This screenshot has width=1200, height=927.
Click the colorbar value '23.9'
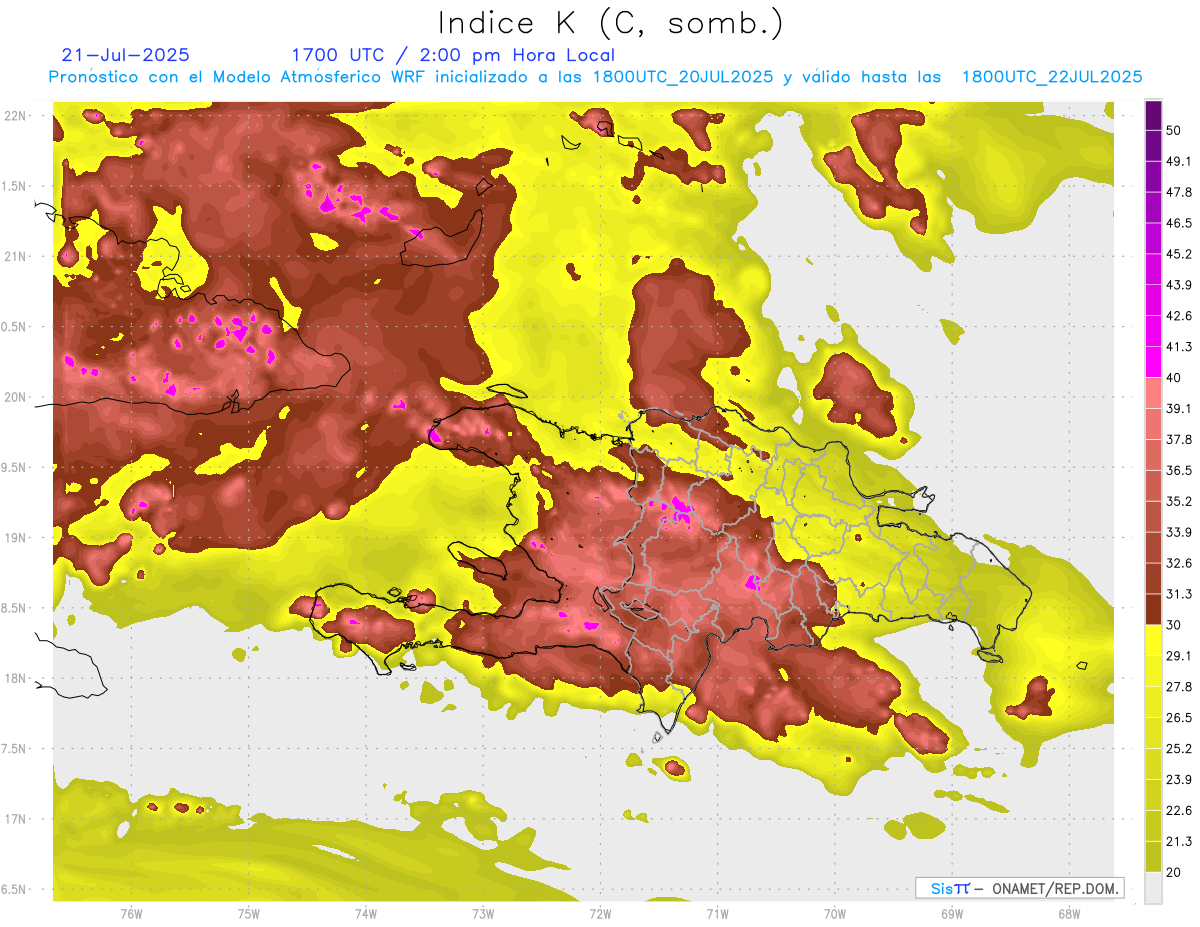(x=1179, y=779)
